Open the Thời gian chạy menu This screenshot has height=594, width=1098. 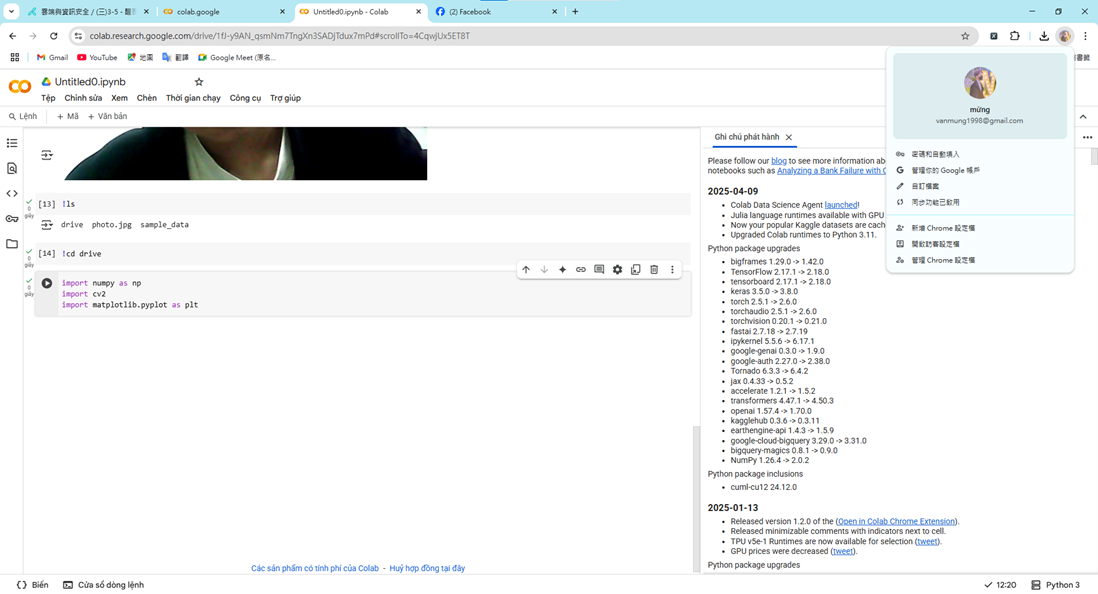[193, 98]
